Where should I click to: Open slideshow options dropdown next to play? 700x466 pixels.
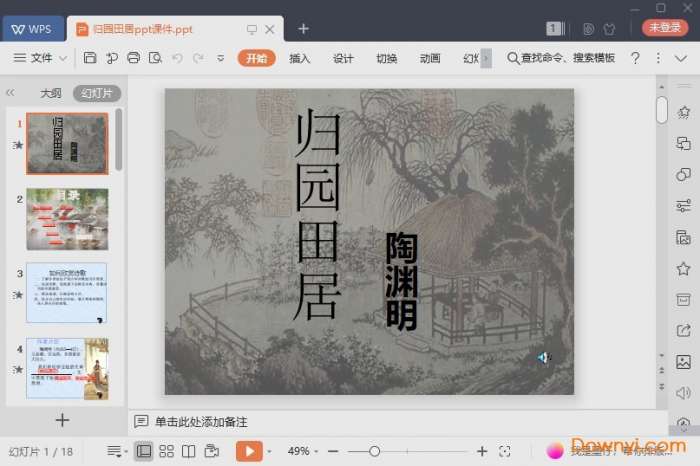pos(269,452)
